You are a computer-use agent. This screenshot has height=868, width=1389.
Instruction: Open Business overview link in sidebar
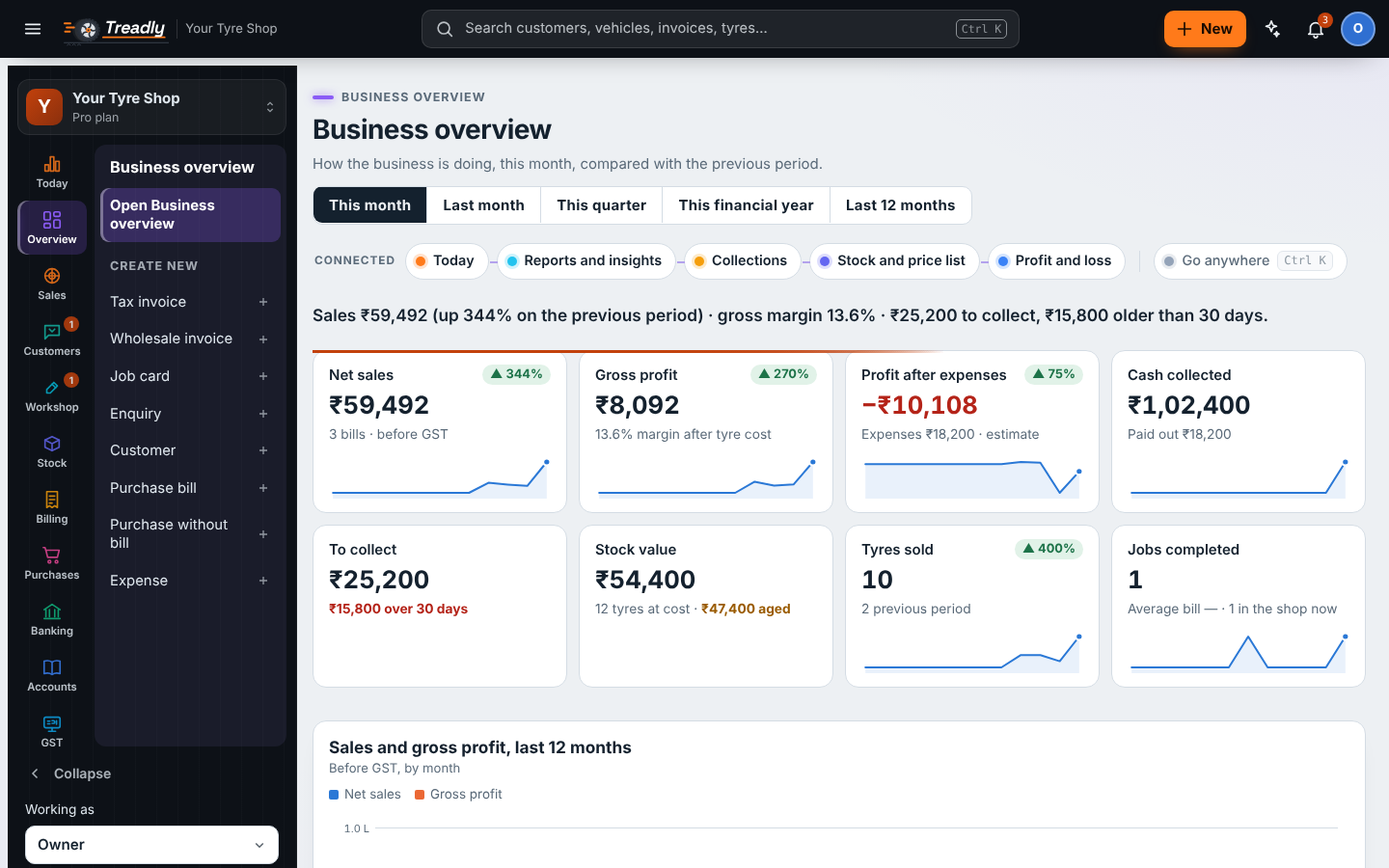pos(190,214)
